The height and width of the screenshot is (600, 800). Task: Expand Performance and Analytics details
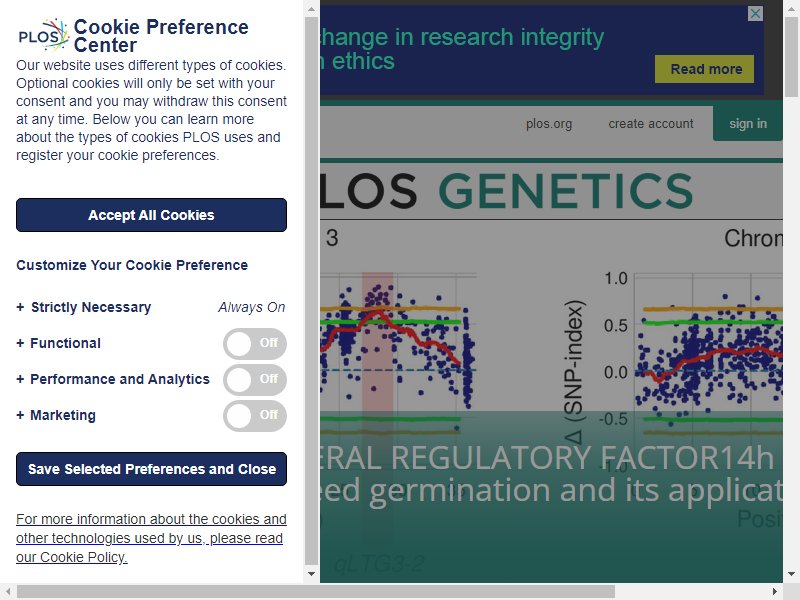tap(113, 379)
